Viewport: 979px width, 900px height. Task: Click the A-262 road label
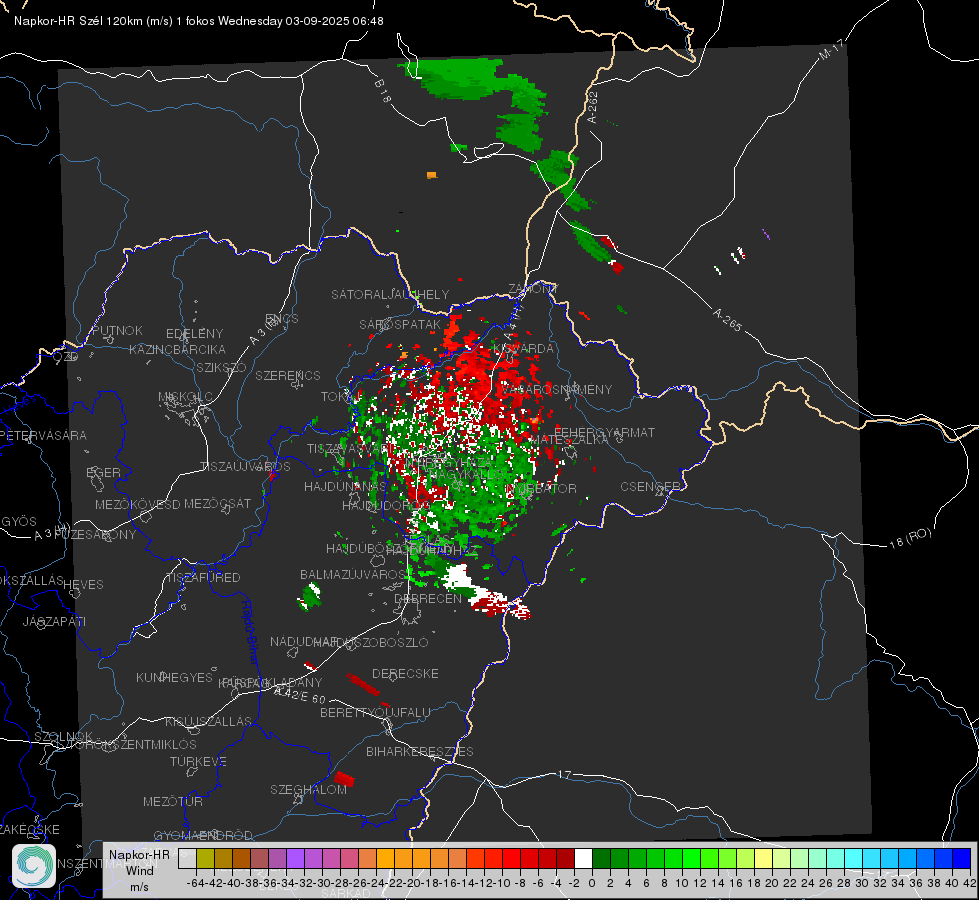coord(593,107)
